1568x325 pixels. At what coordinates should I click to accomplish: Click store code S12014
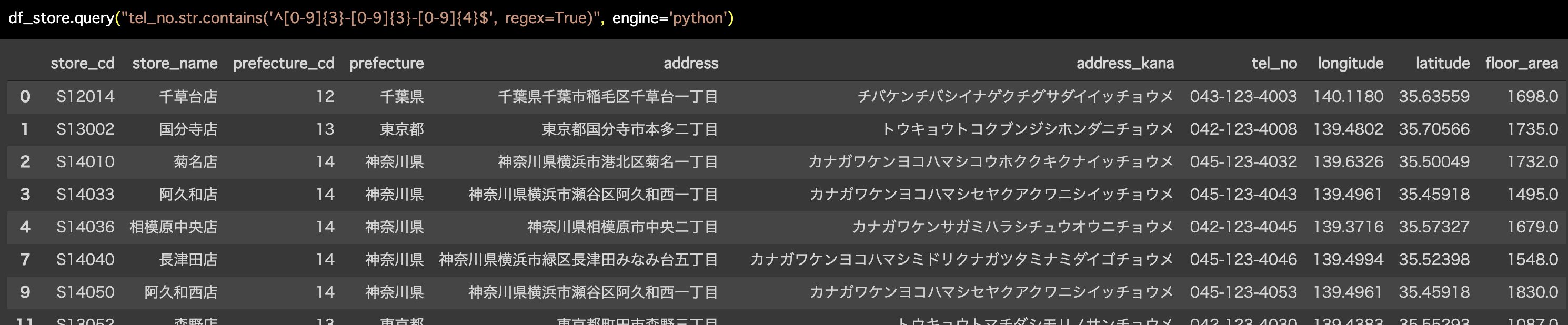coord(85,96)
